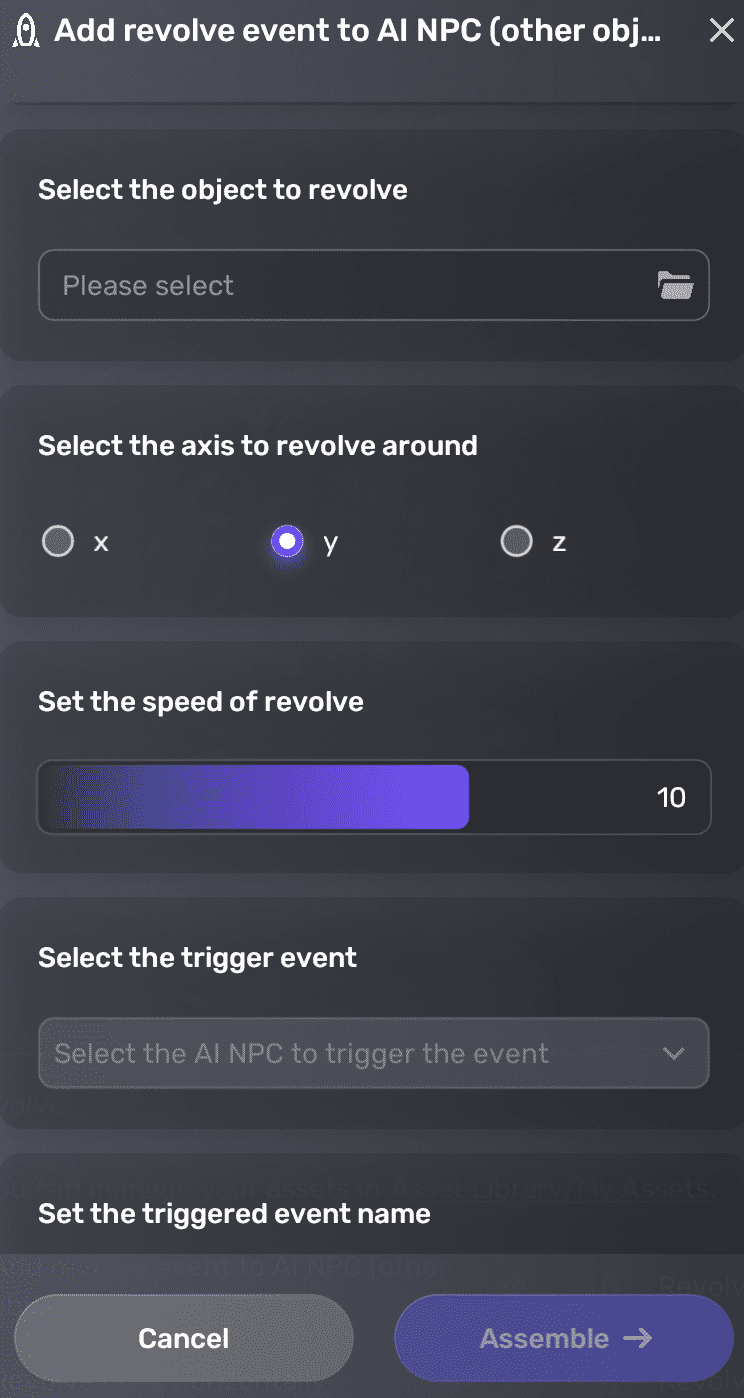
Task: Click the arrow icon on Assemble button
Action: point(637,1338)
